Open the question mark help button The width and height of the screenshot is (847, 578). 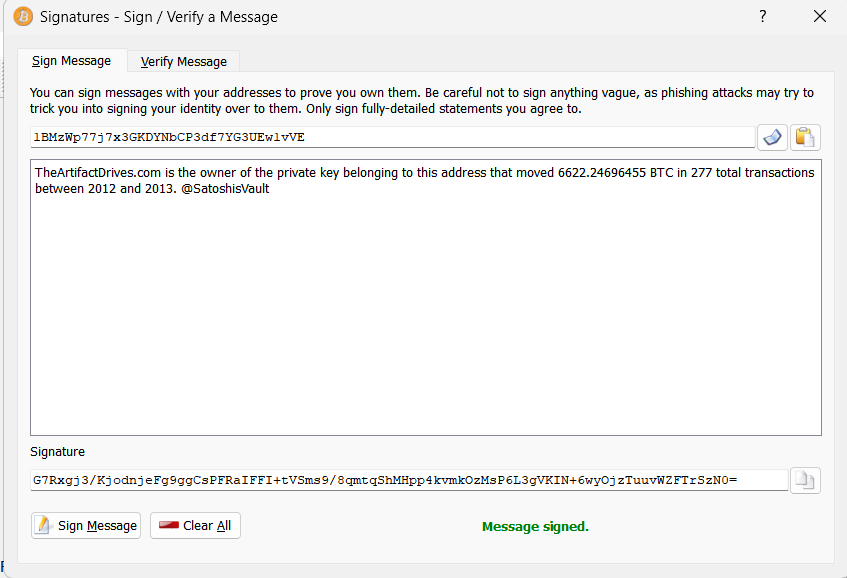pyautogui.click(x=763, y=17)
